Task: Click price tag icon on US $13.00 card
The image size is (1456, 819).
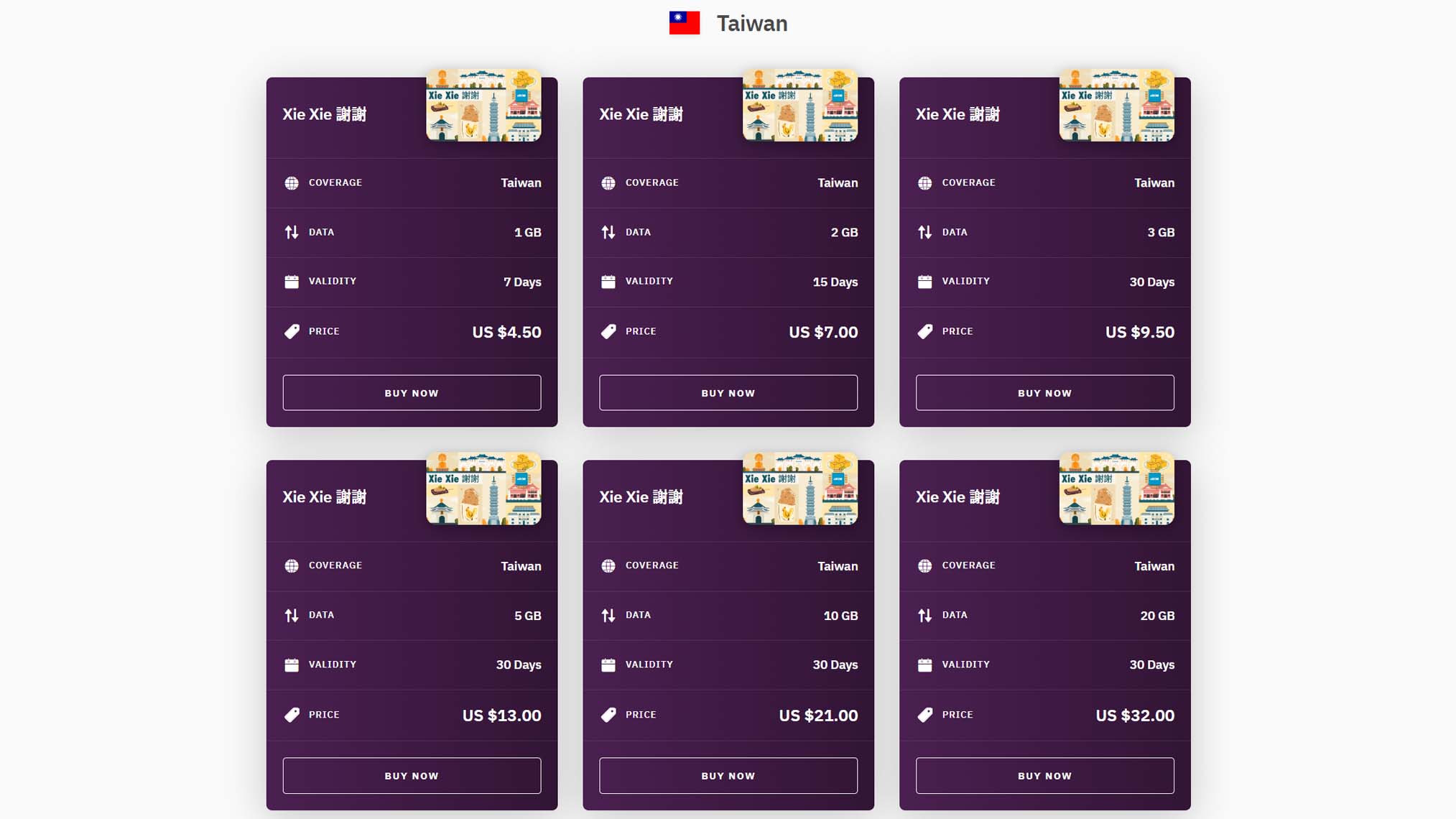Action: pyautogui.click(x=292, y=715)
